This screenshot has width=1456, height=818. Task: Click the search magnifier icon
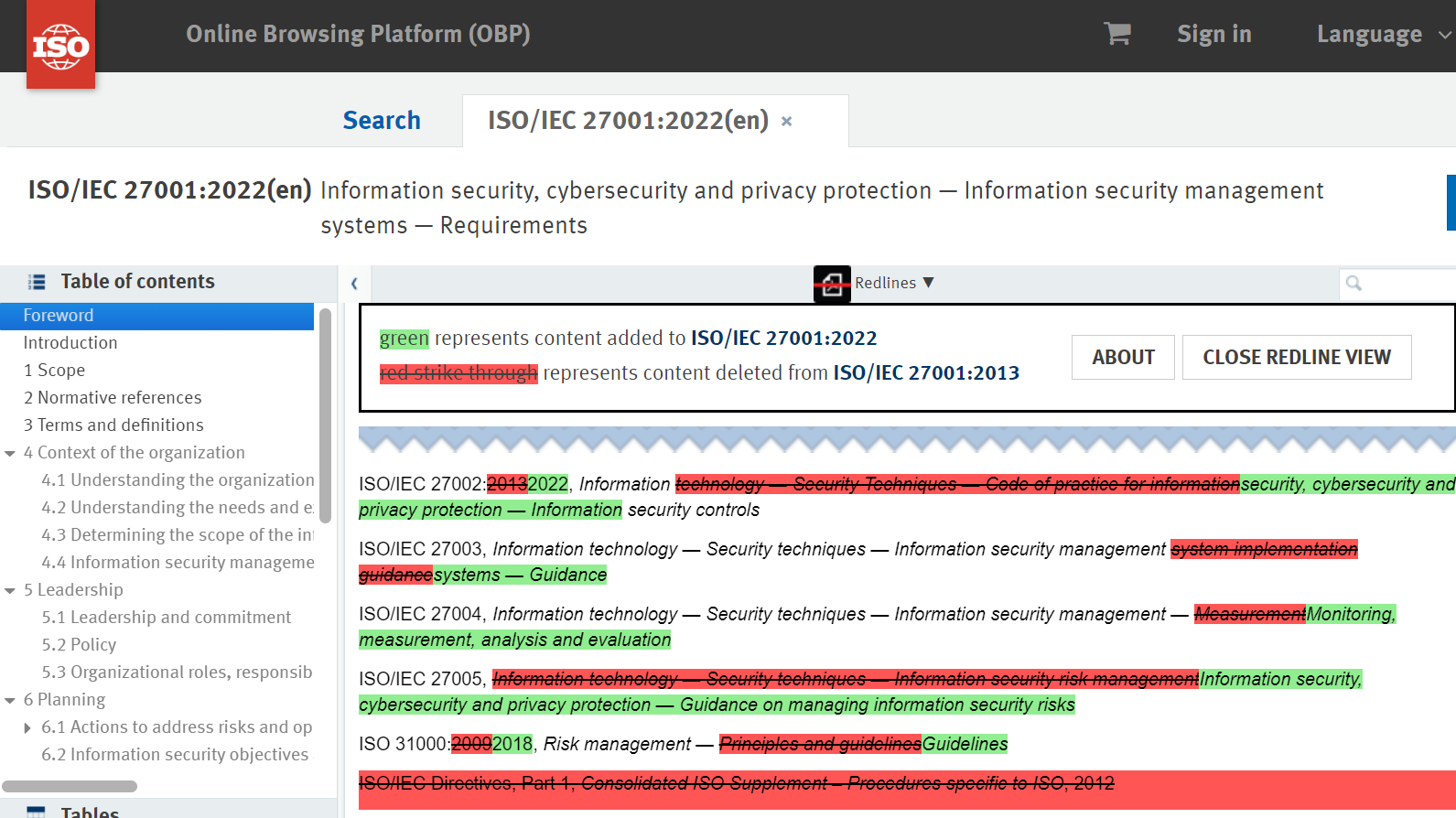tap(1354, 284)
